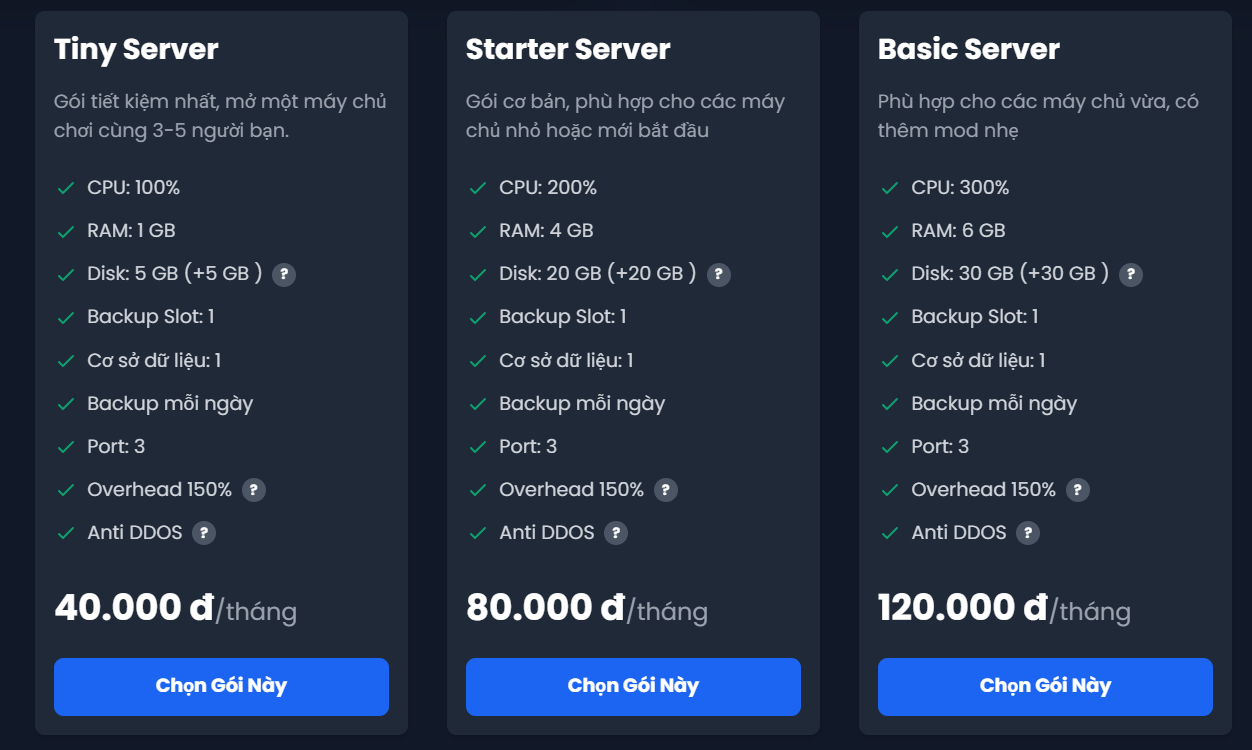Click the Basic Server heading
The height and width of the screenshot is (750, 1252).
(968, 49)
